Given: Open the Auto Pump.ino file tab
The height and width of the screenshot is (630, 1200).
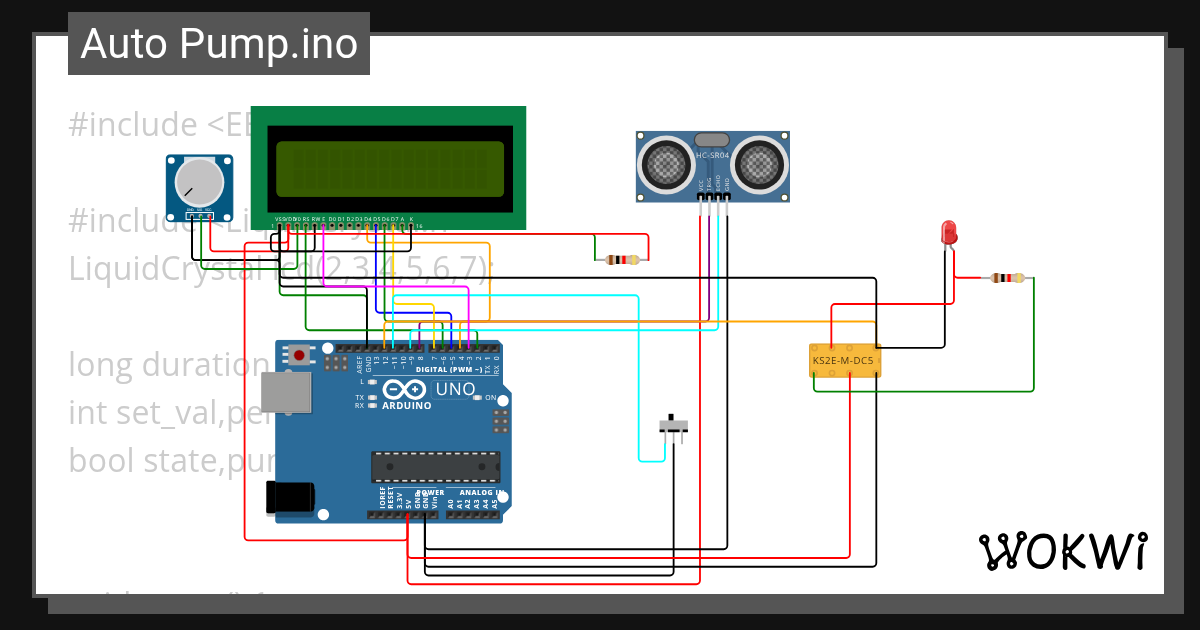Looking at the screenshot, I should 219,44.
